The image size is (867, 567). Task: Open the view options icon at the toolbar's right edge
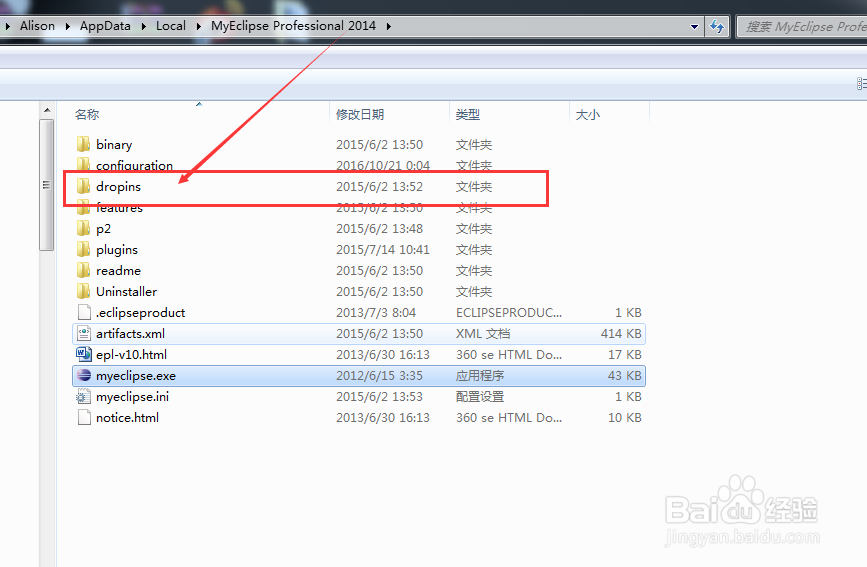861,84
